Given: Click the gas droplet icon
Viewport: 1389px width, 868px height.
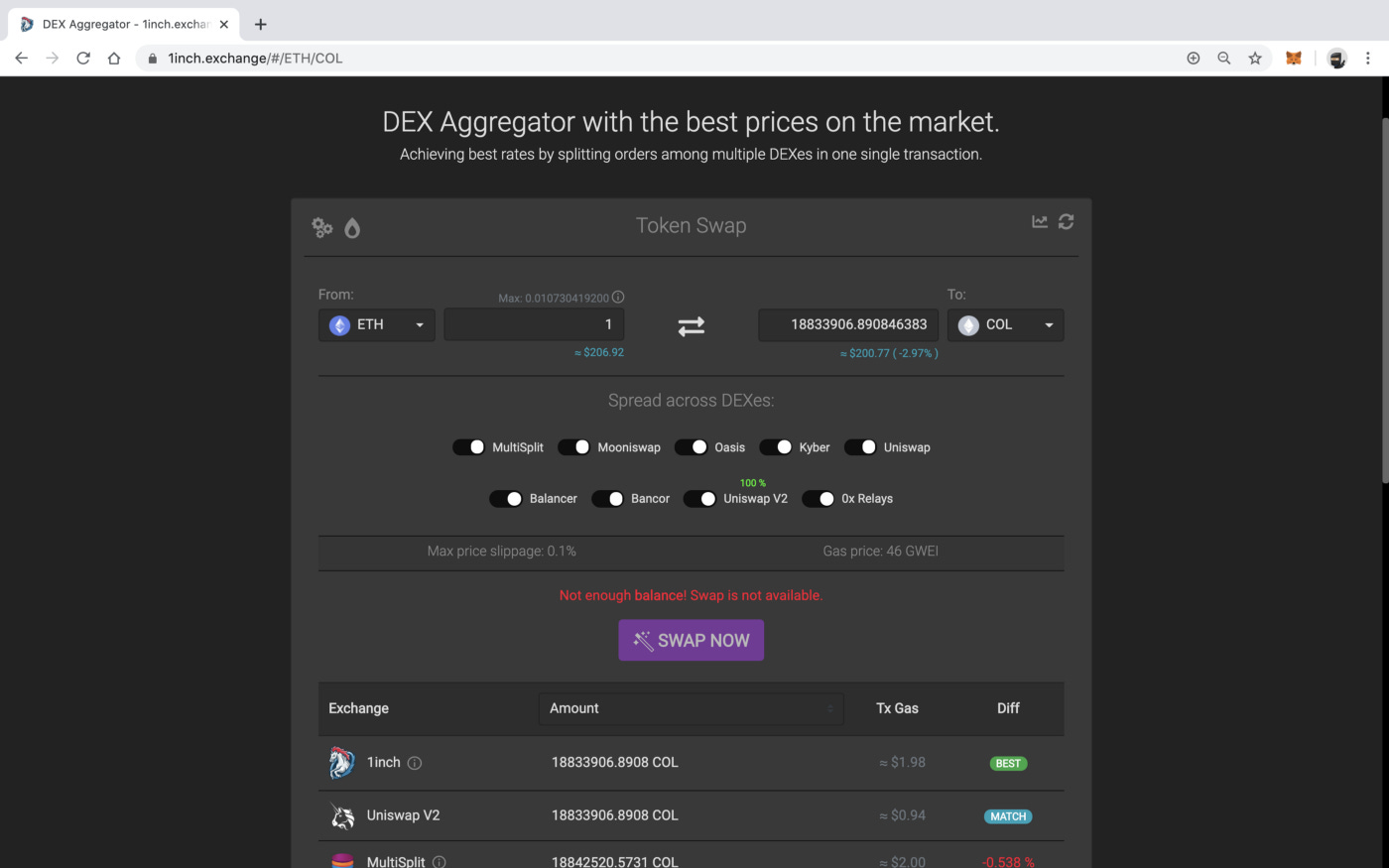Looking at the screenshot, I should (x=352, y=228).
